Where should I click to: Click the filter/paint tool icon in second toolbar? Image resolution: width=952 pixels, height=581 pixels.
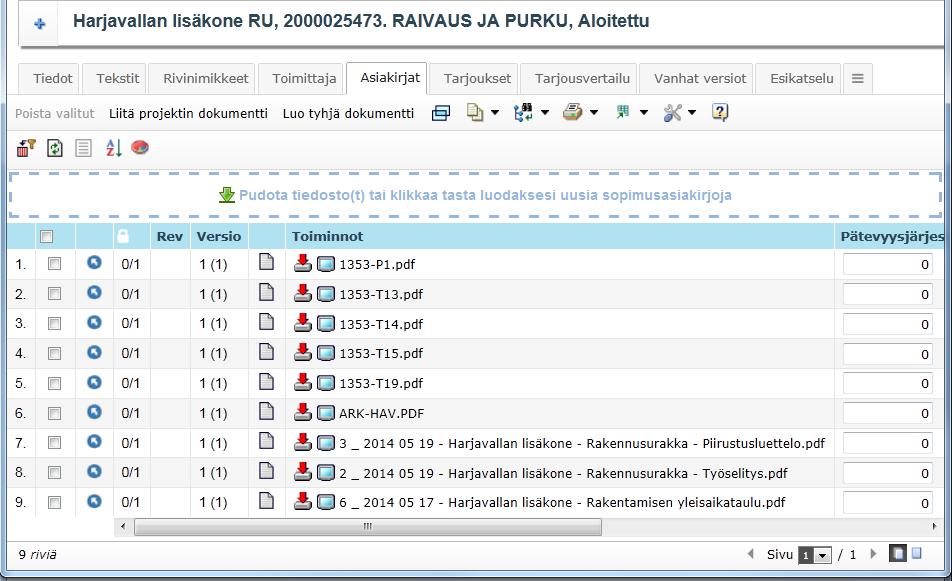pyautogui.click(x=26, y=148)
